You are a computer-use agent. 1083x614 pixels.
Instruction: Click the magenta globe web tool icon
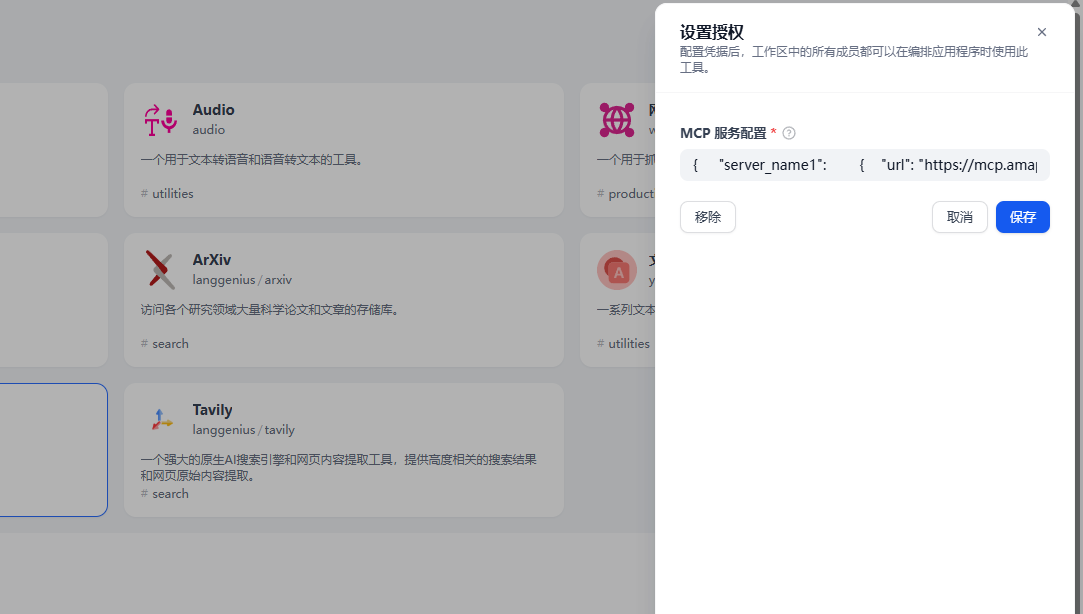coord(616,119)
